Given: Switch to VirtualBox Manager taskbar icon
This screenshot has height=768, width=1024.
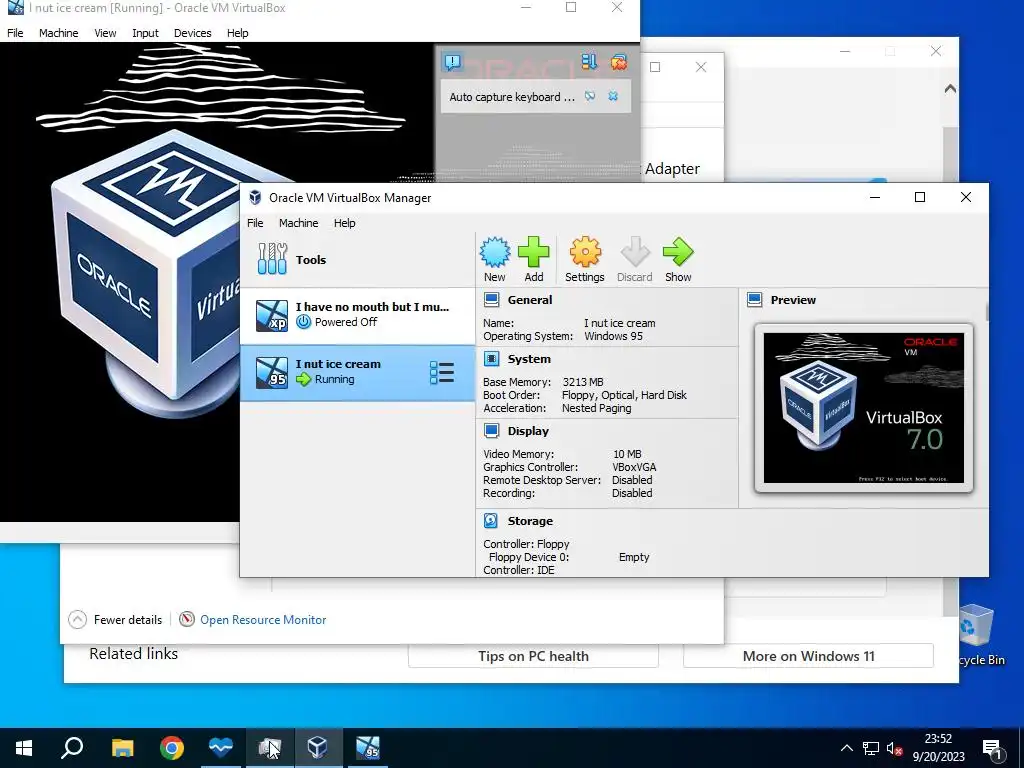Looking at the screenshot, I should coord(318,748).
